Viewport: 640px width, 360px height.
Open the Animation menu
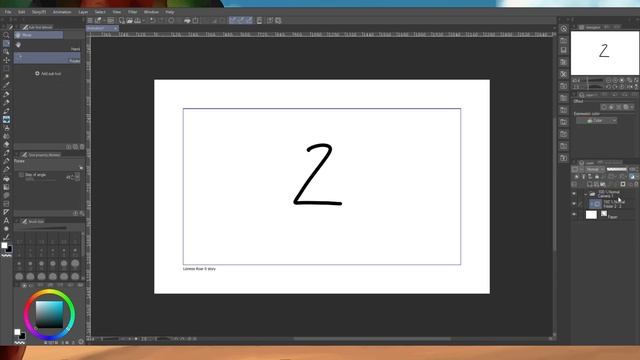coord(62,12)
